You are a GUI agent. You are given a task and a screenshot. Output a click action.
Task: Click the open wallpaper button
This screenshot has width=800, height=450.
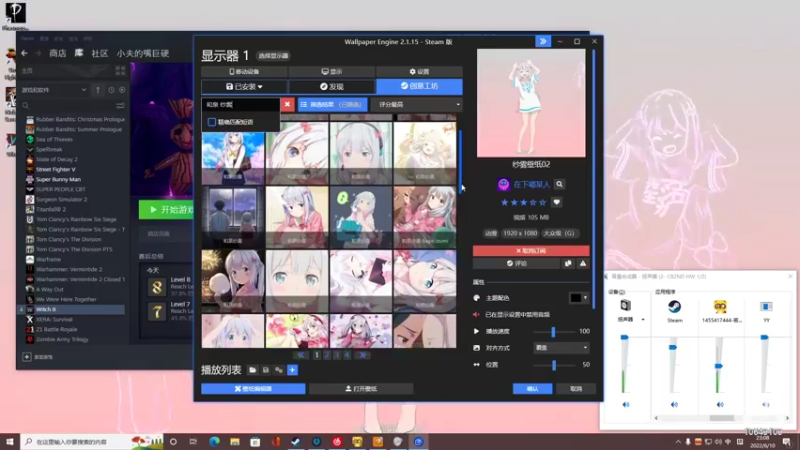coord(361,389)
